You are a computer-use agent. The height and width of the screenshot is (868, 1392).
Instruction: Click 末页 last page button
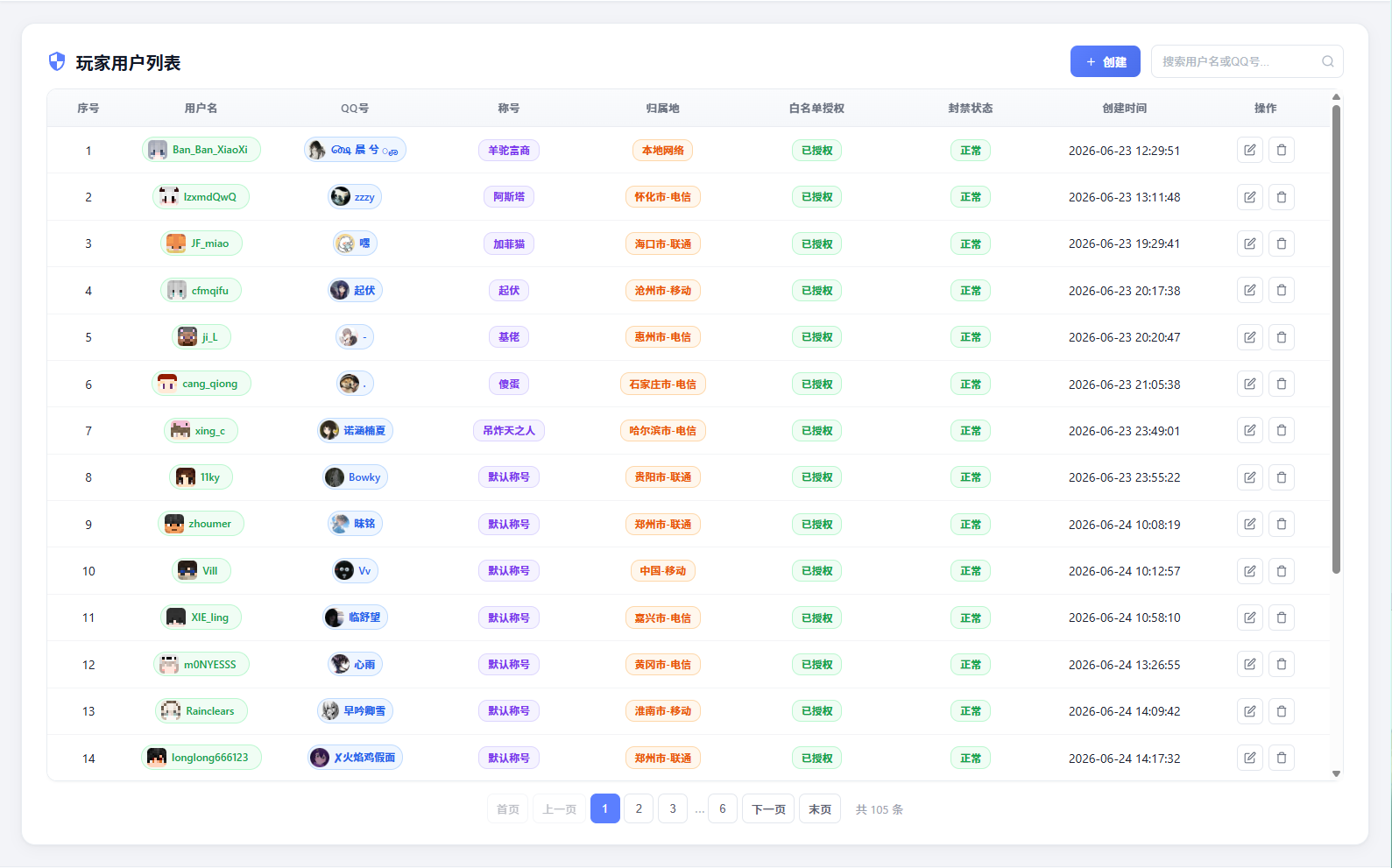pos(820,808)
